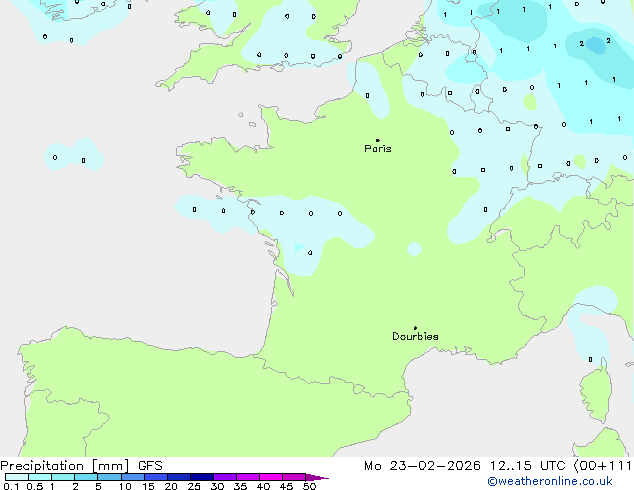Click the Paris city label
Screen dimensions: 634x490
click(x=378, y=149)
